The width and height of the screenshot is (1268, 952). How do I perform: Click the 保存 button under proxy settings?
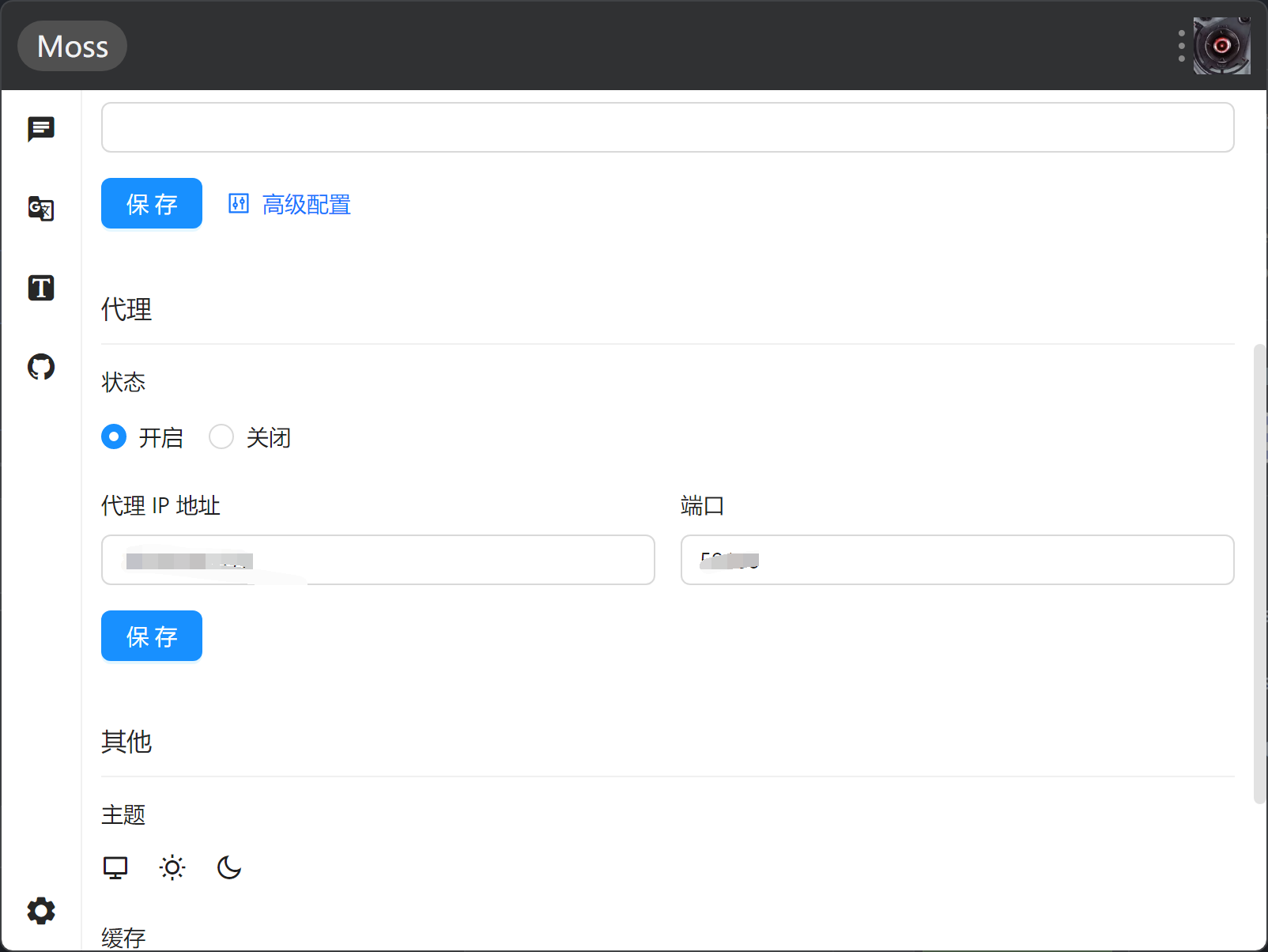coord(151,636)
